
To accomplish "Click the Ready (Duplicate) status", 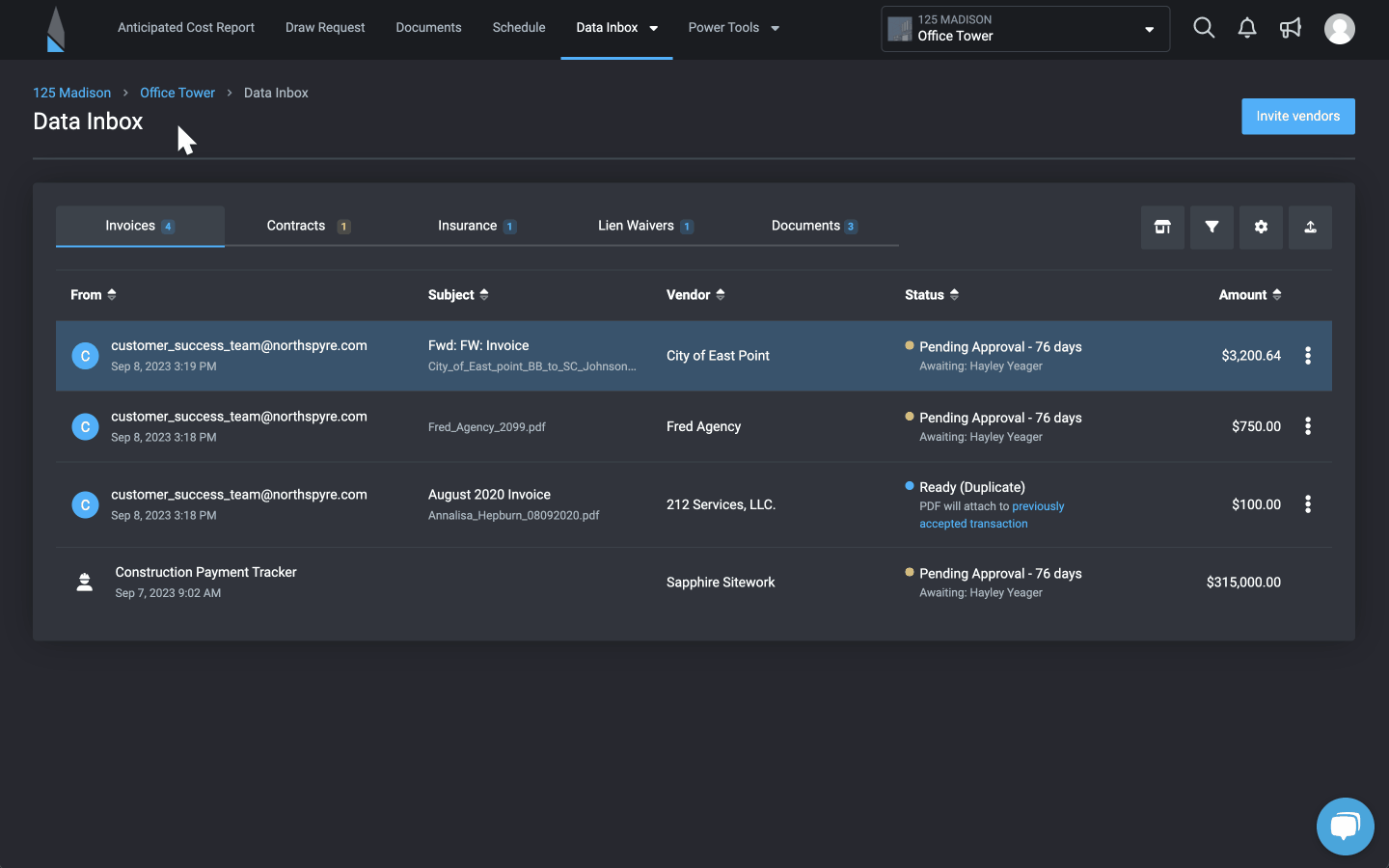I will pyautogui.click(x=972, y=487).
